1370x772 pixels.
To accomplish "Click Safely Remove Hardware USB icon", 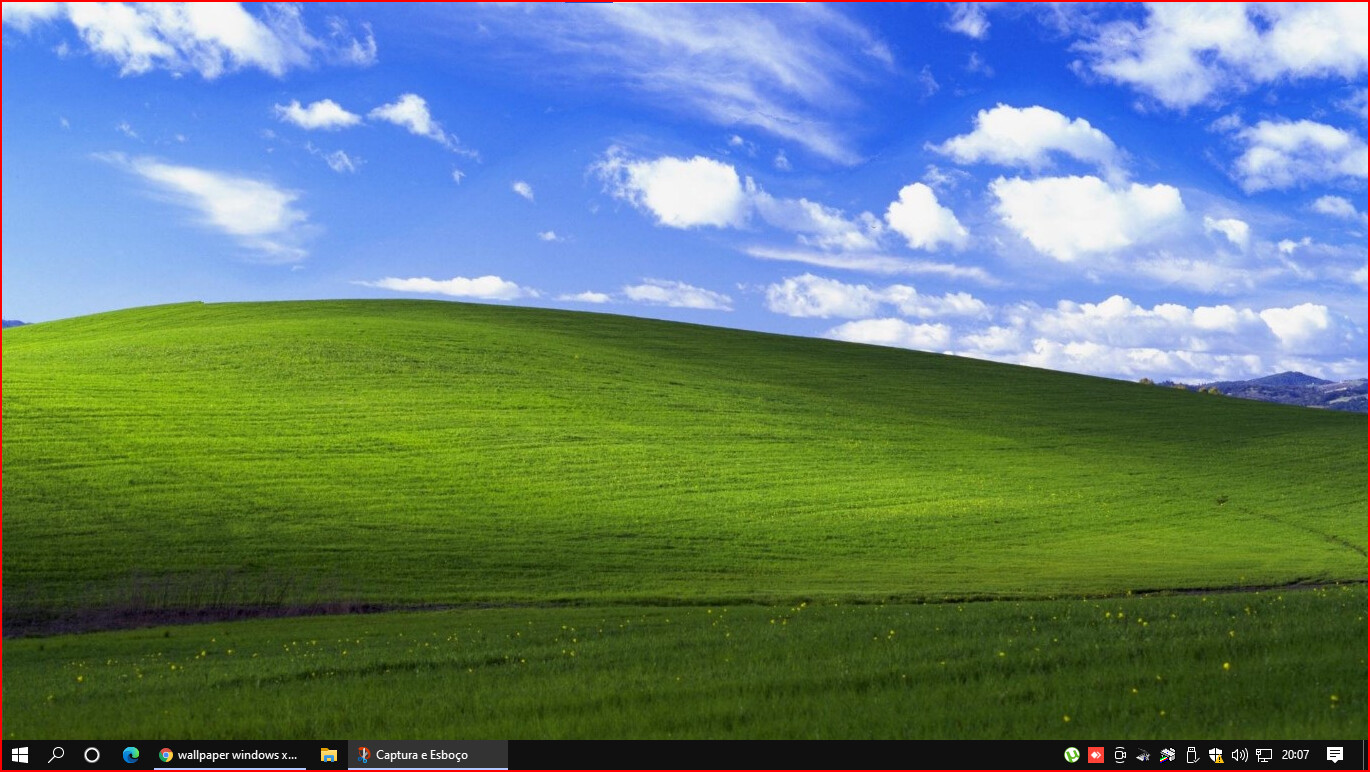I will click(1191, 755).
